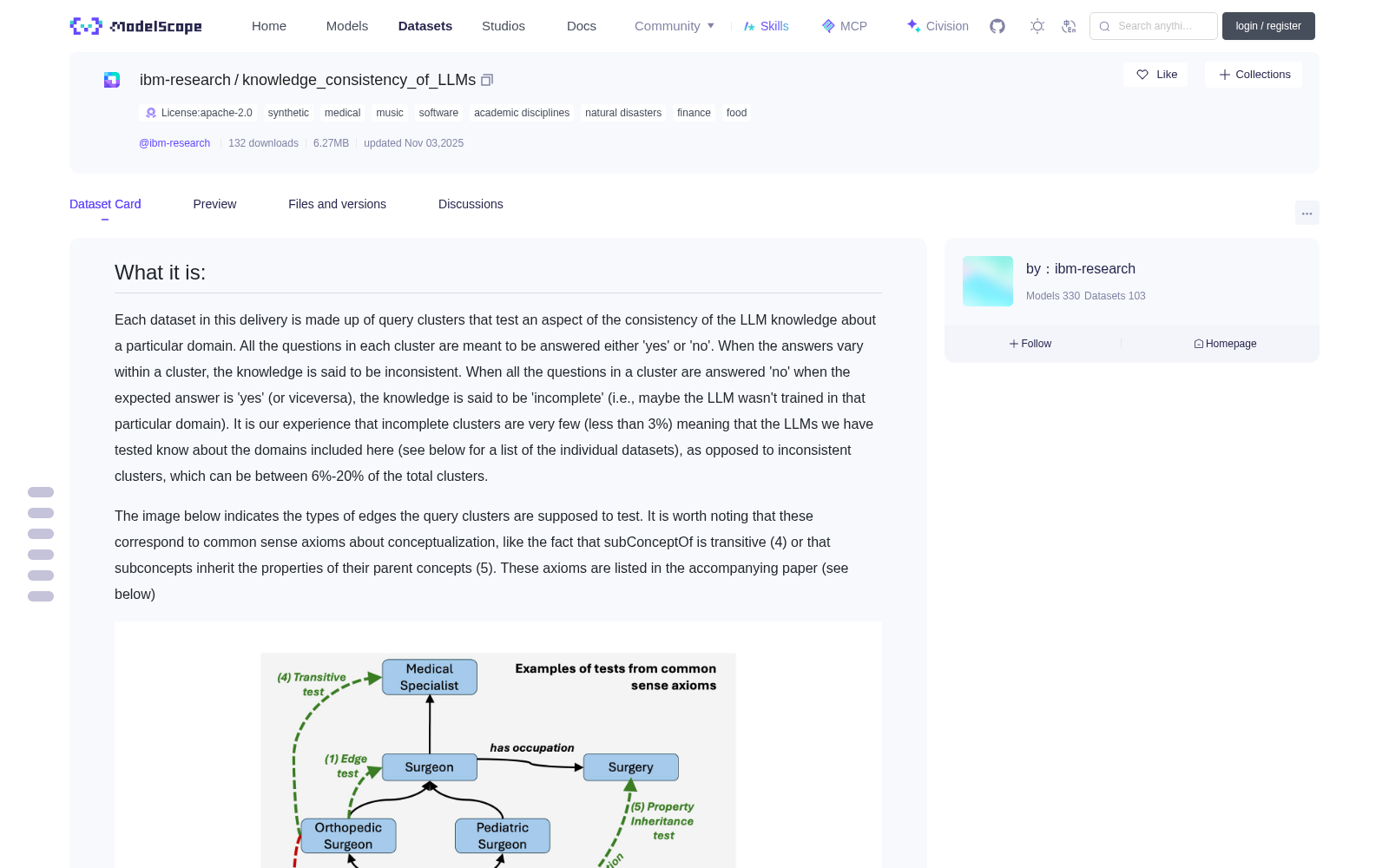Click the food tag
This screenshot has height=868, width=1389.
coord(736,113)
